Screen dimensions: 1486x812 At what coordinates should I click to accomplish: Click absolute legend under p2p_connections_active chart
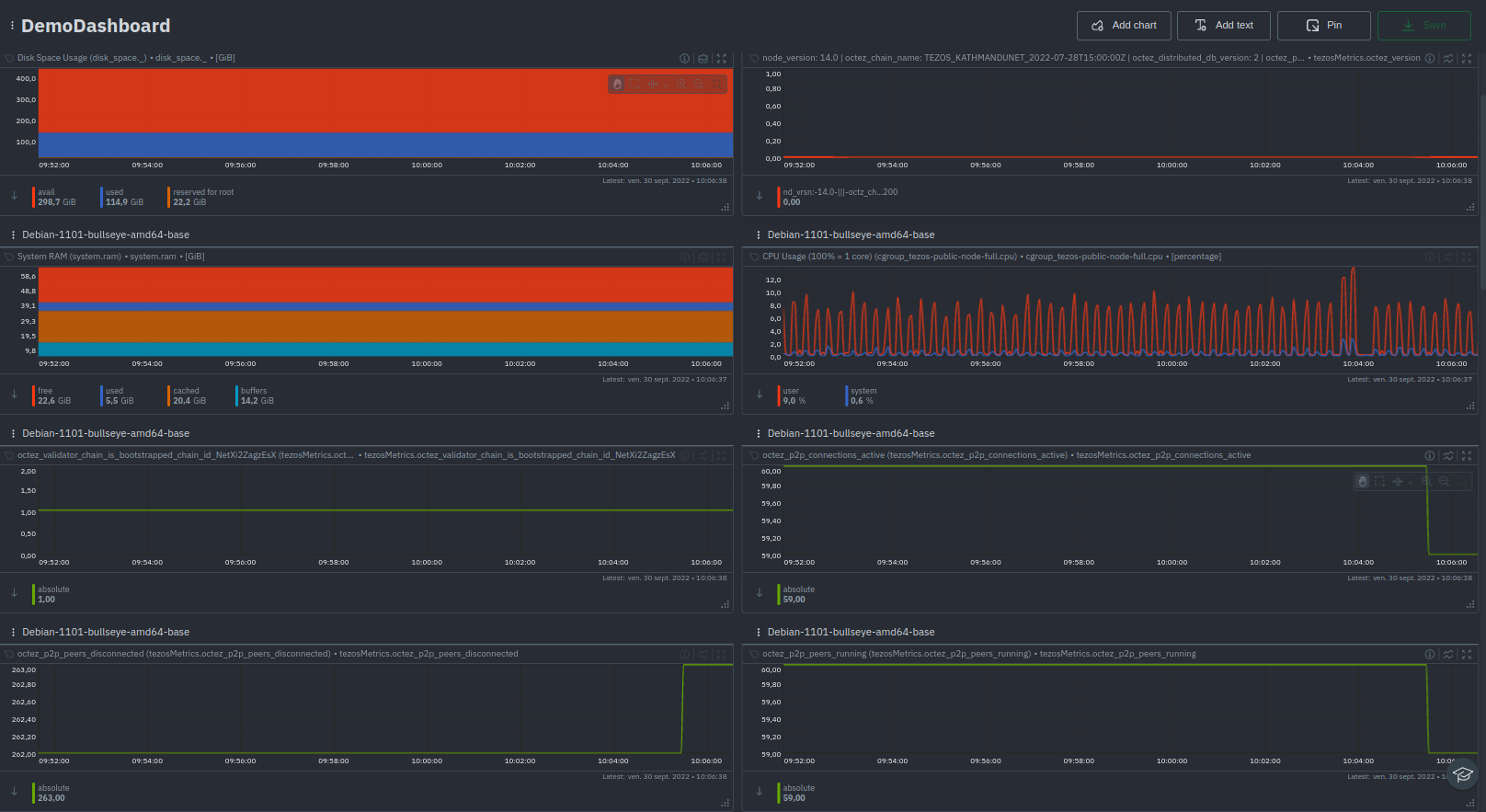click(x=797, y=594)
